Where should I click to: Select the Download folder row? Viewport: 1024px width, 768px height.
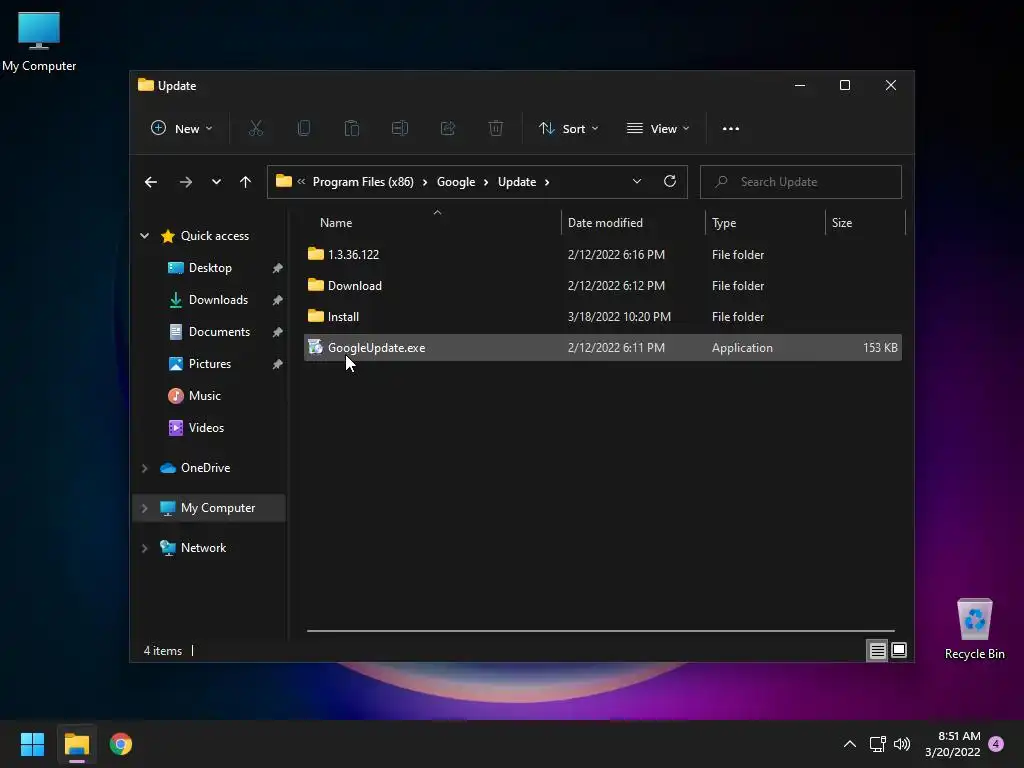click(602, 285)
